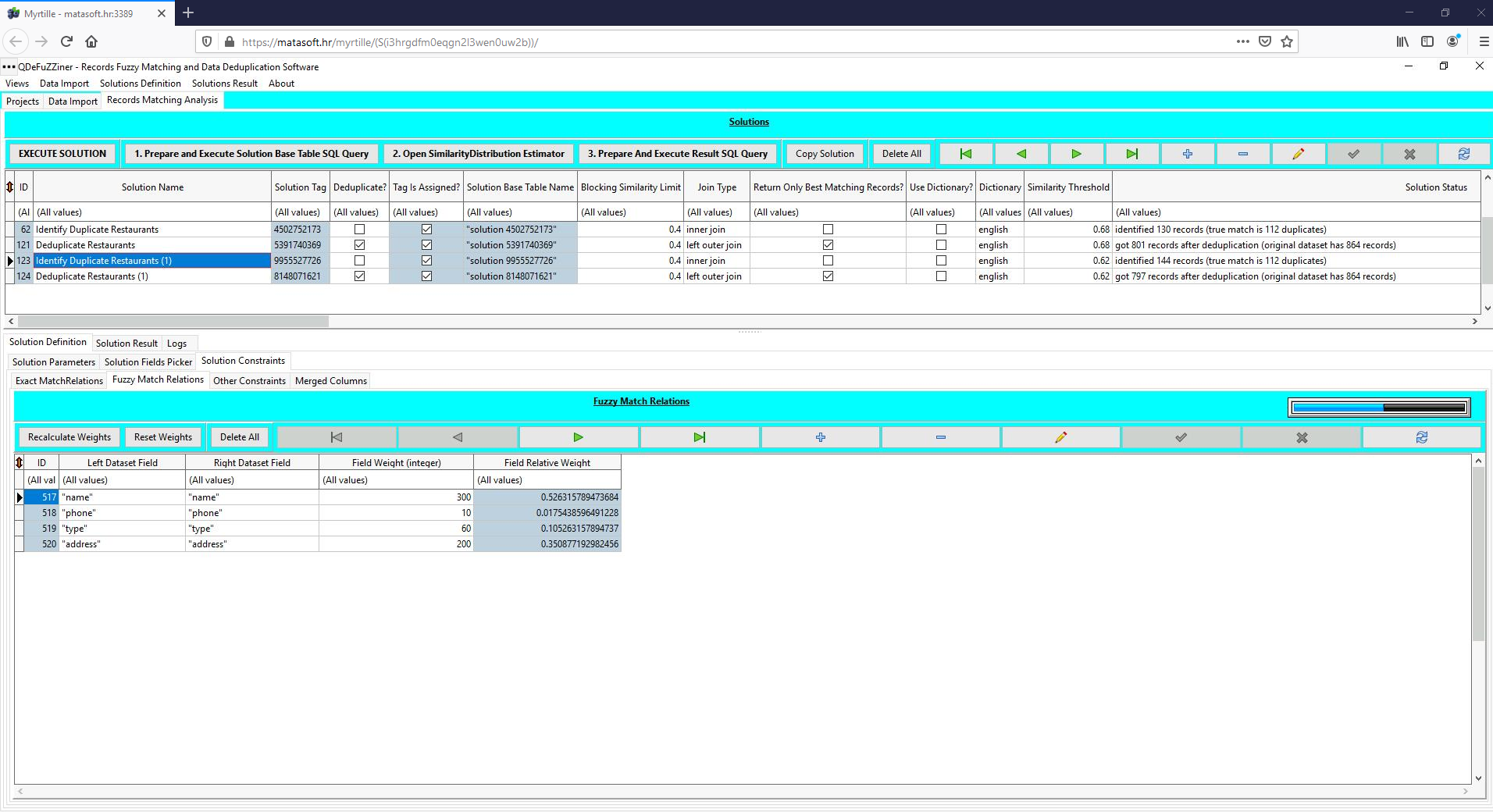Open Left Dataset Field filter dropdown
The image size is (1493, 812).
pos(123,480)
